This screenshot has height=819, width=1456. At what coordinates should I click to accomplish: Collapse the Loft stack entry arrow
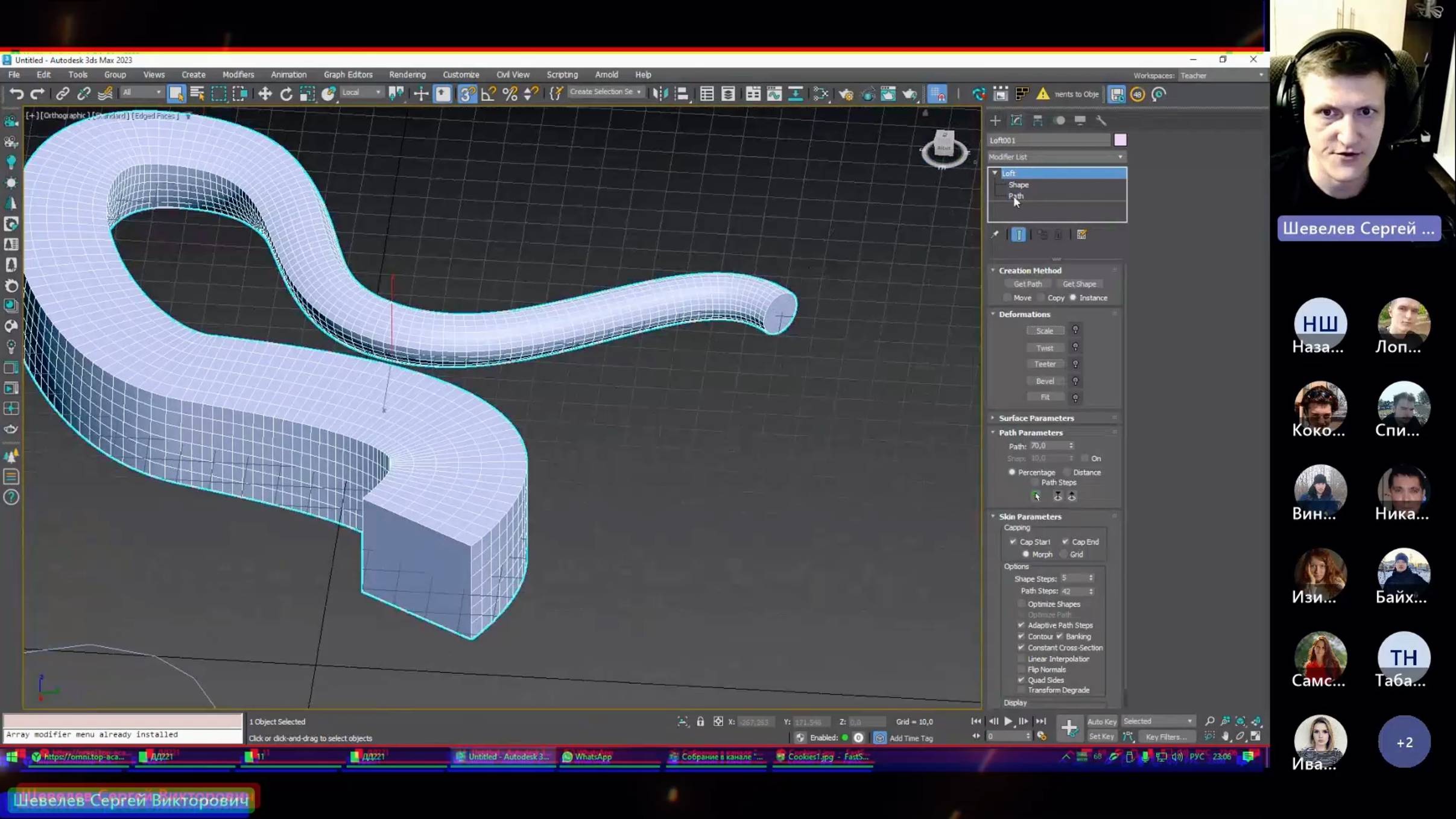[995, 173]
